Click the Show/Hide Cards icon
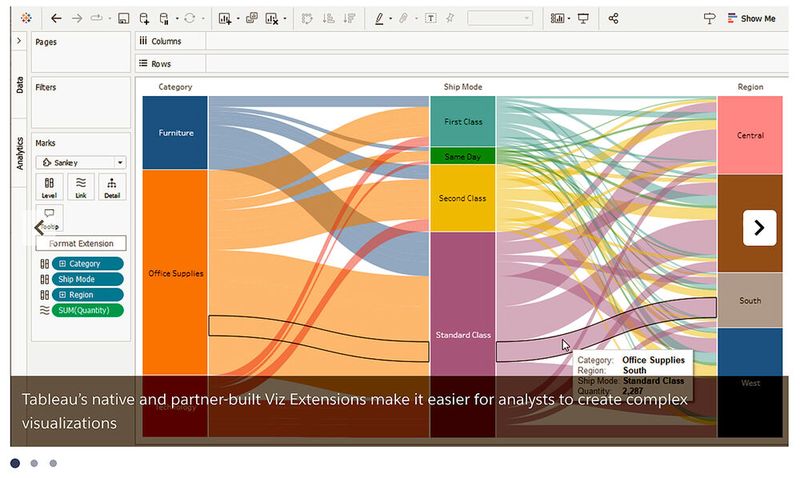The height and width of the screenshot is (478, 800). click(557, 19)
